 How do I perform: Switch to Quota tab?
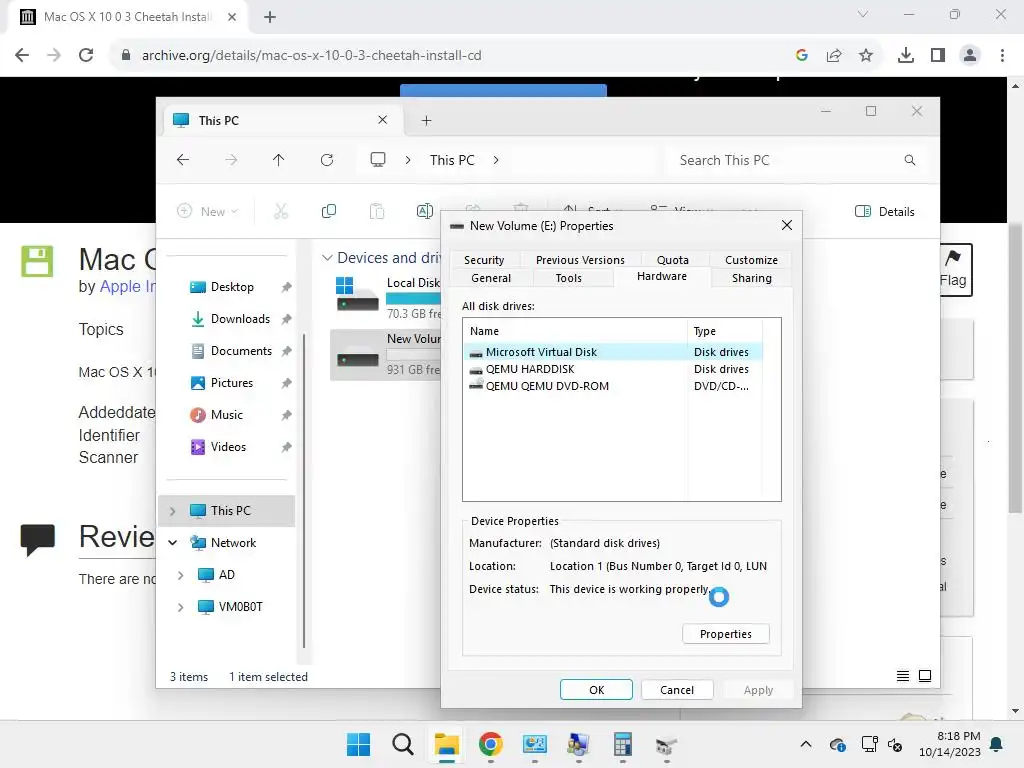pos(673,260)
